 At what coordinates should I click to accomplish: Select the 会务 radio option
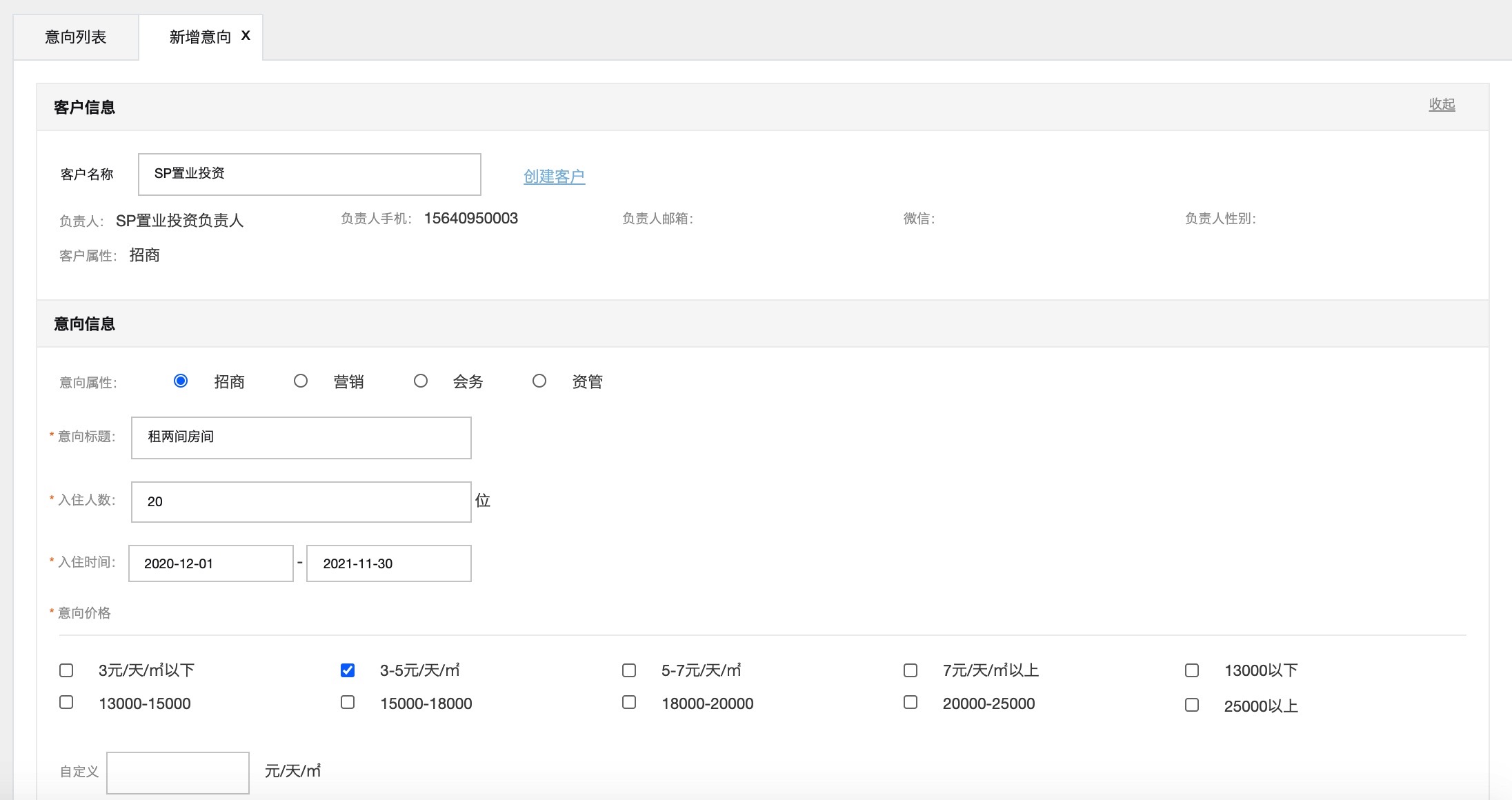[x=421, y=381]
